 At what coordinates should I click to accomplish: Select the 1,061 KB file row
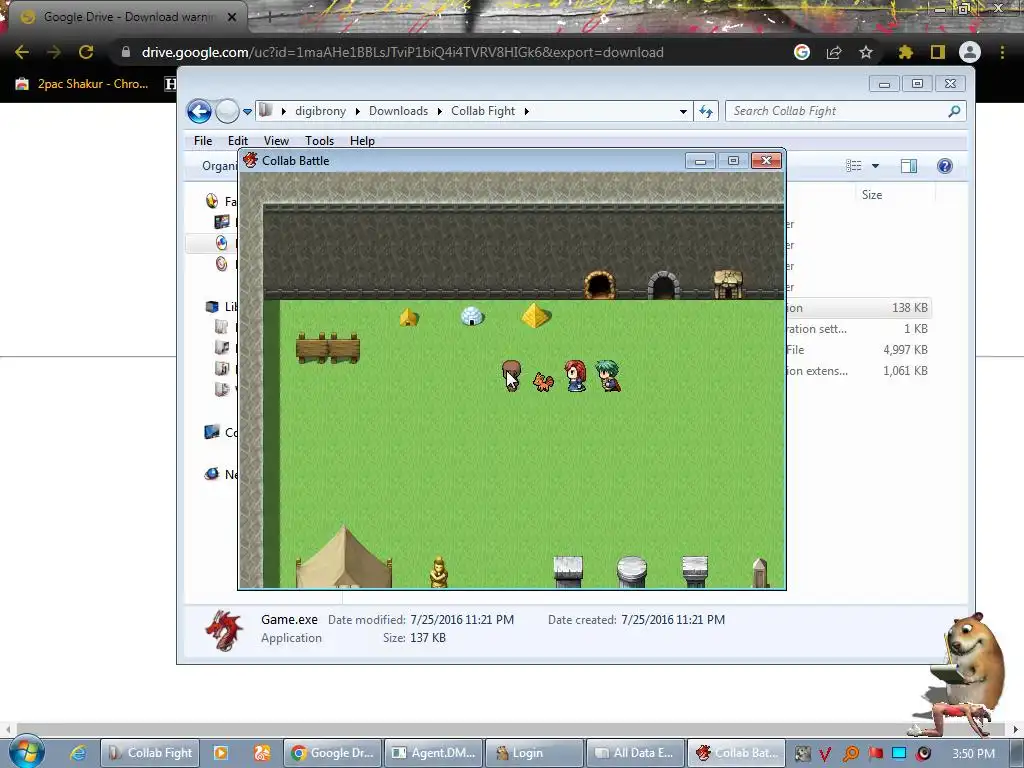pos(857,370)
